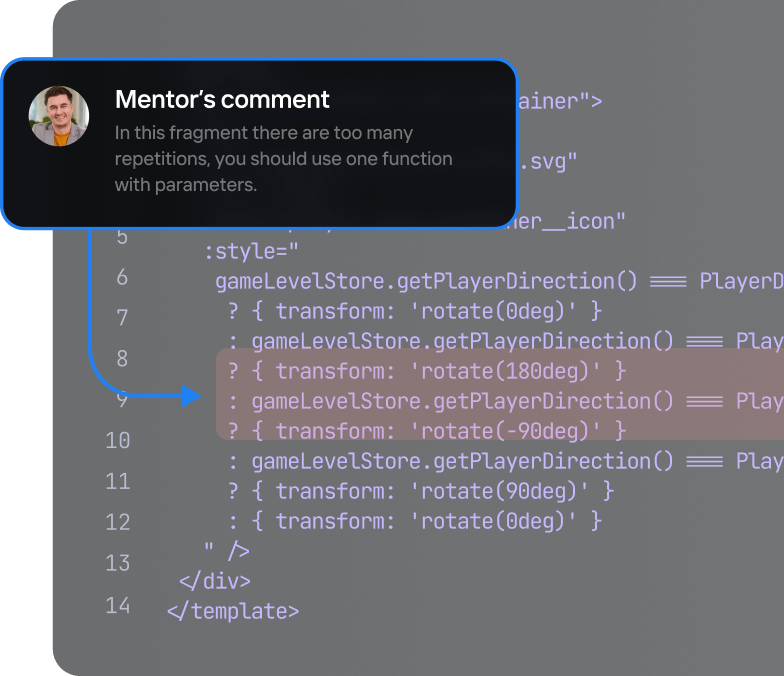Click line number 10 in the gutter

[x=118, y=440]
